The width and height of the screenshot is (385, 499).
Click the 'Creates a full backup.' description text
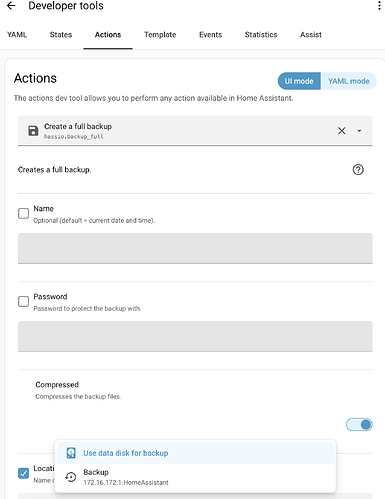[54, 170]
